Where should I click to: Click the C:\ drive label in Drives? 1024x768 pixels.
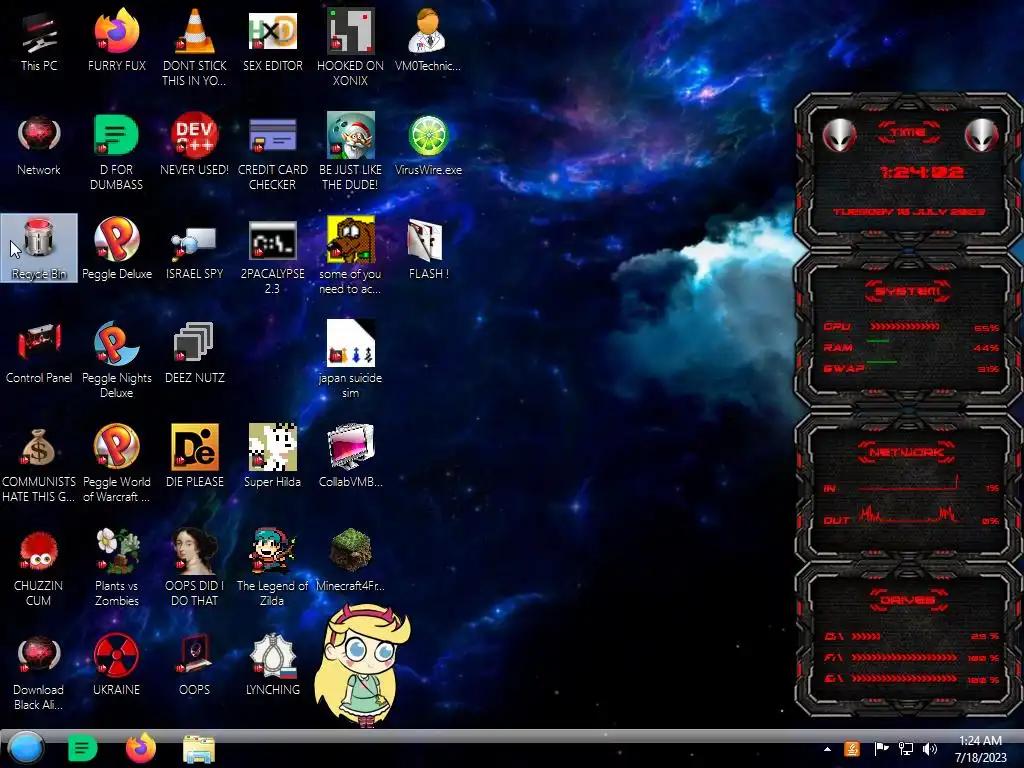(x=834, y=636)
